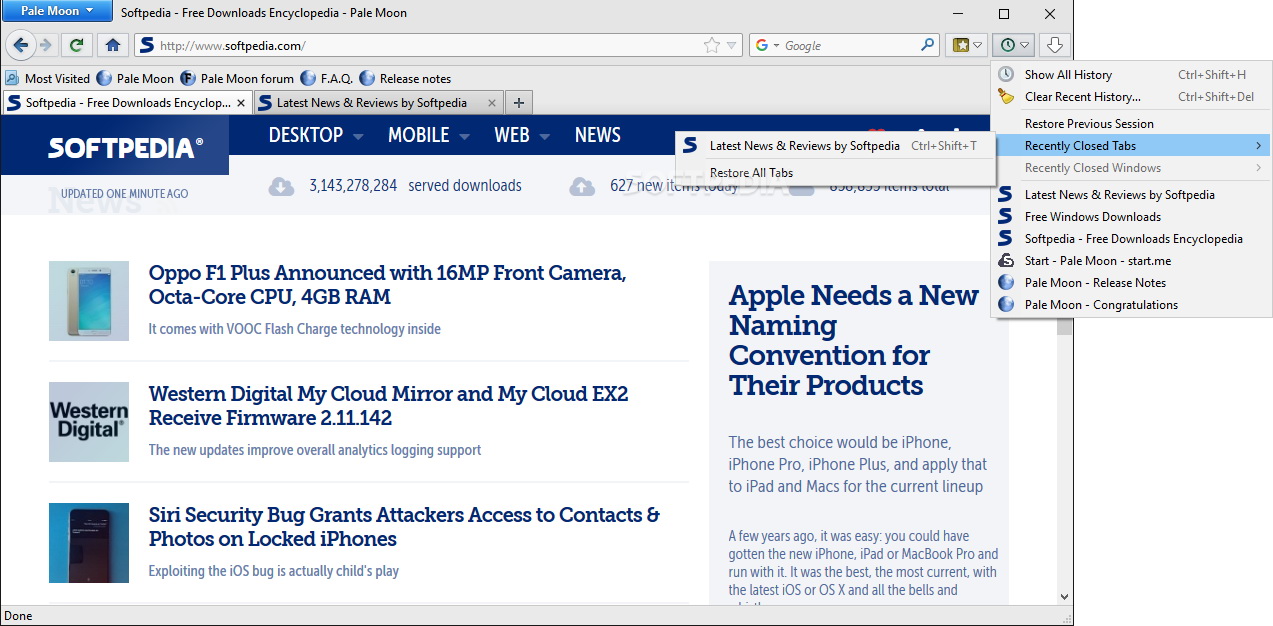Click the Western Digital logo thumbnail
The width and height of the screenshot is (1273, 626).
coord(89,422)
